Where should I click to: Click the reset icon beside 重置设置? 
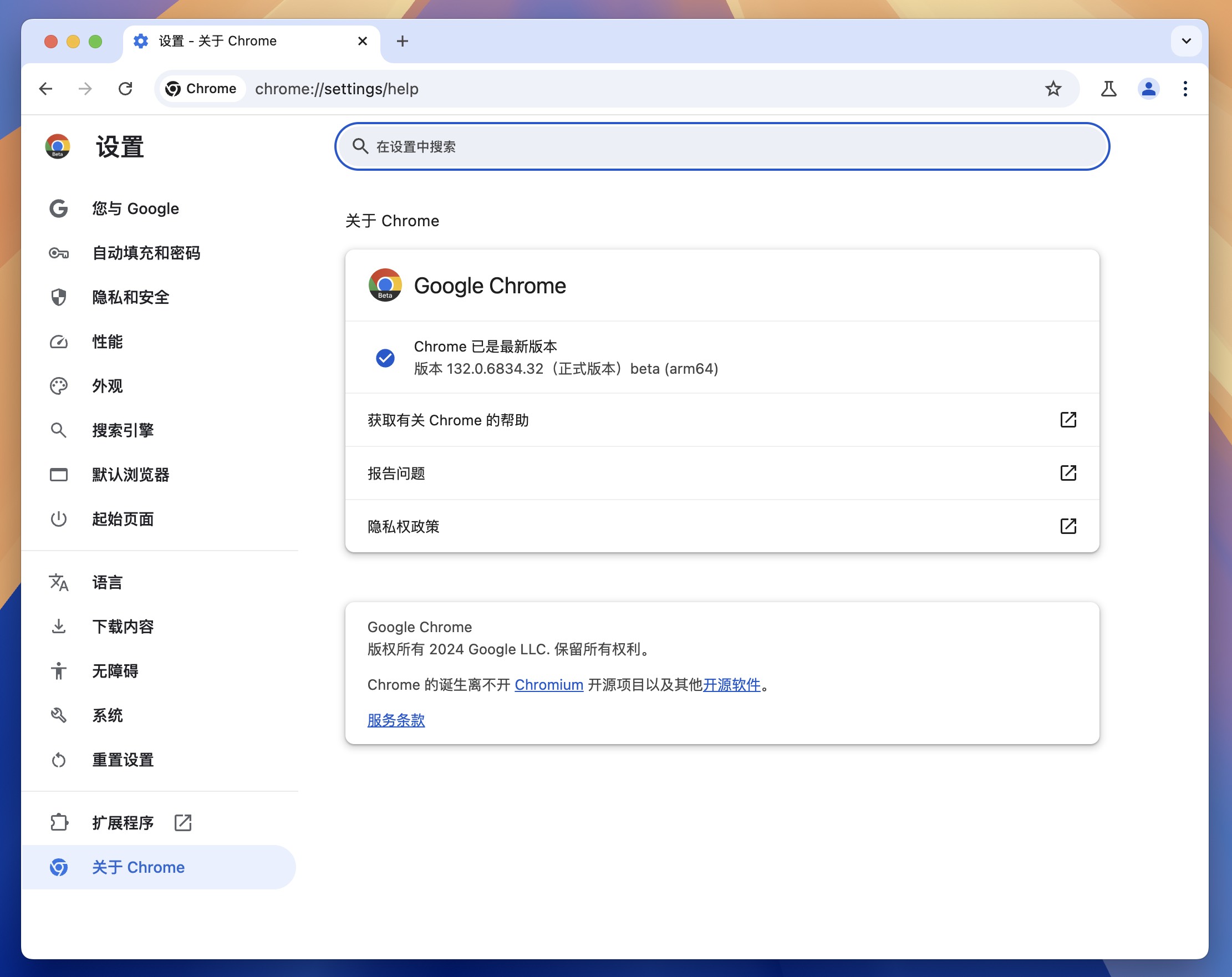[58, 760]
